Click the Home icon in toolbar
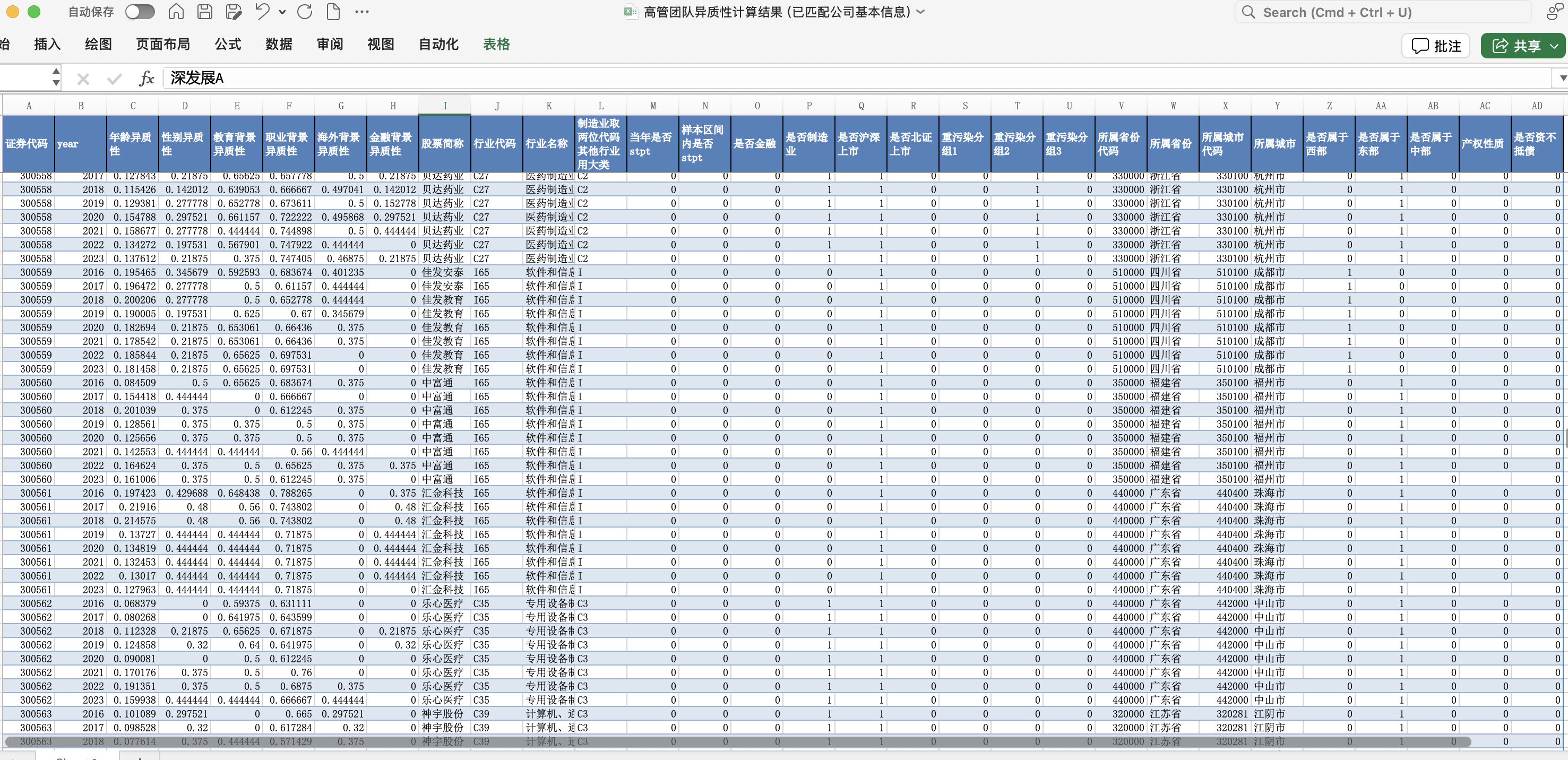1568x760 pixels. [x=176, y=12]
